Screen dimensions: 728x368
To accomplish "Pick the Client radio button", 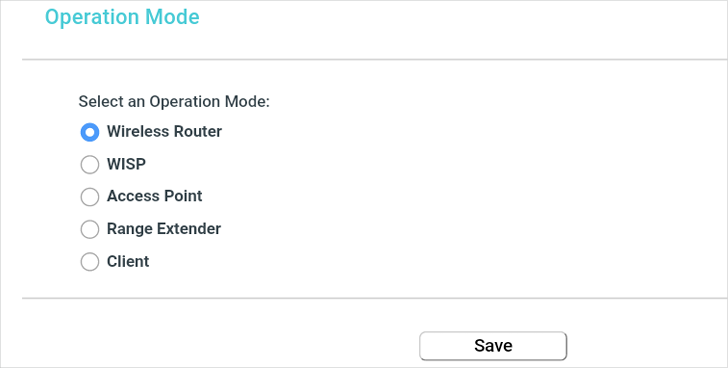I will coord(90,262).
